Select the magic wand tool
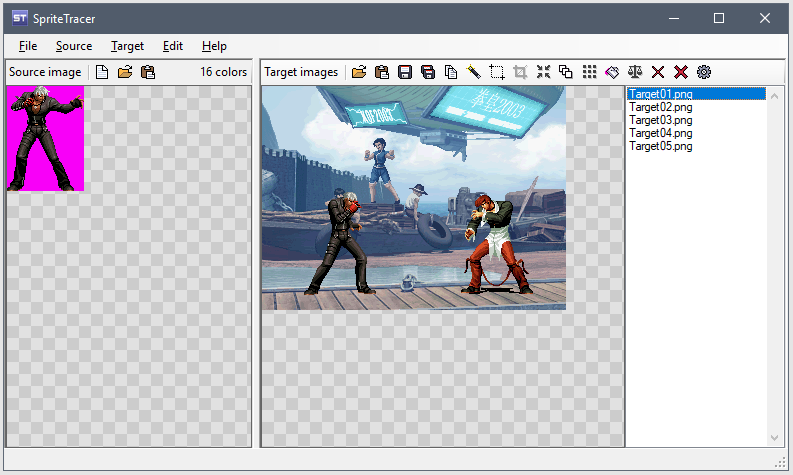793x475 pixels. (x=474, y=72)
